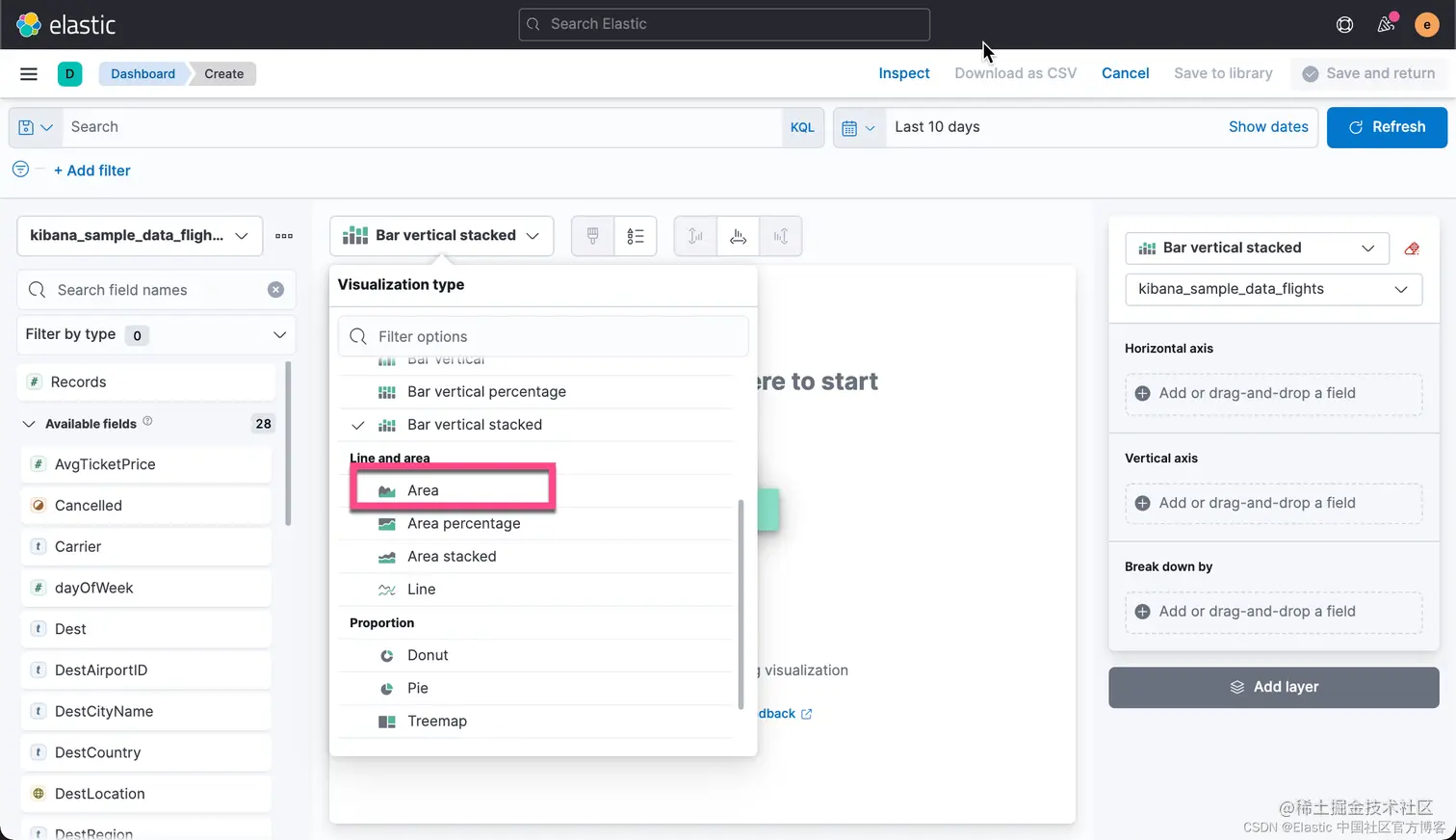Click the Add layer button
Image resolution: width=1456 pixels, height=840 pixels.
(1274, 687)
